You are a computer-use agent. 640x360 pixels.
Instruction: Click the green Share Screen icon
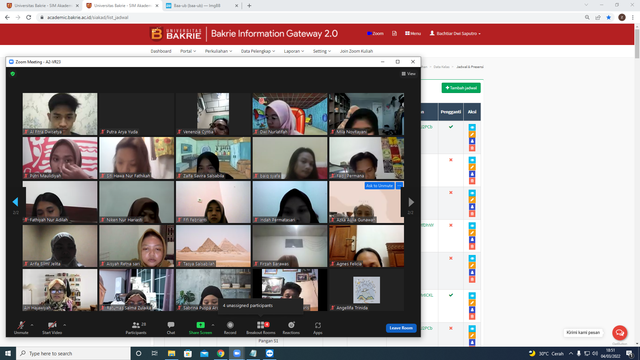(x=200, y=325)
